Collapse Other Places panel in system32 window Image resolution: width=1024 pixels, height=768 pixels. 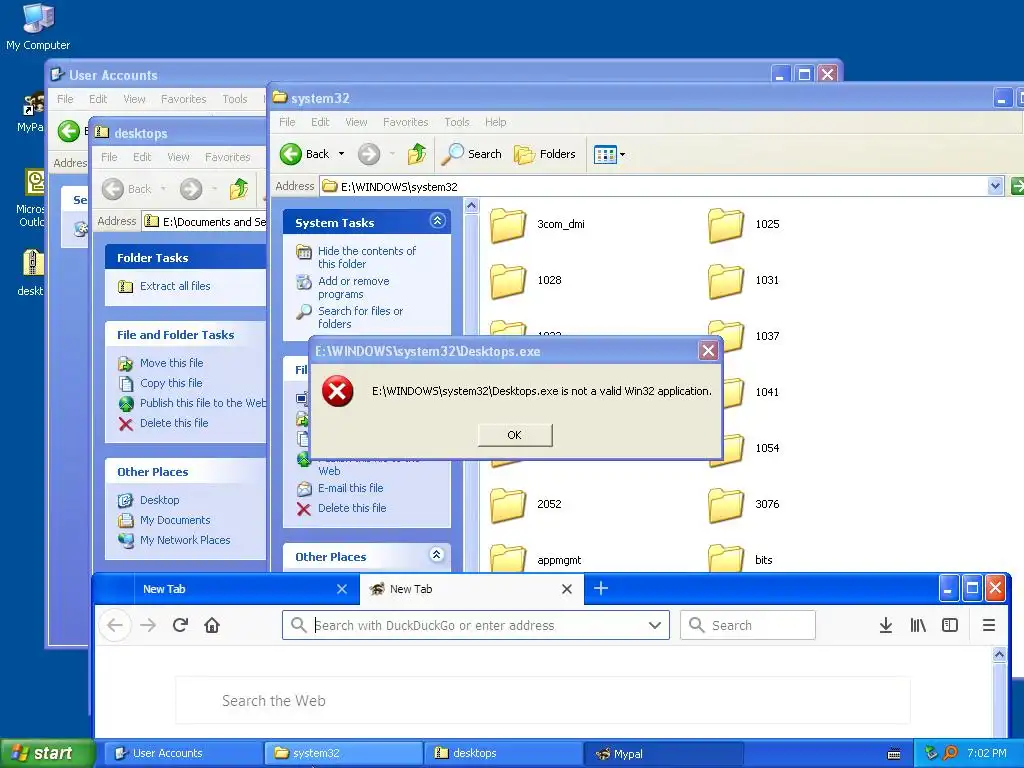pos(437,556)
